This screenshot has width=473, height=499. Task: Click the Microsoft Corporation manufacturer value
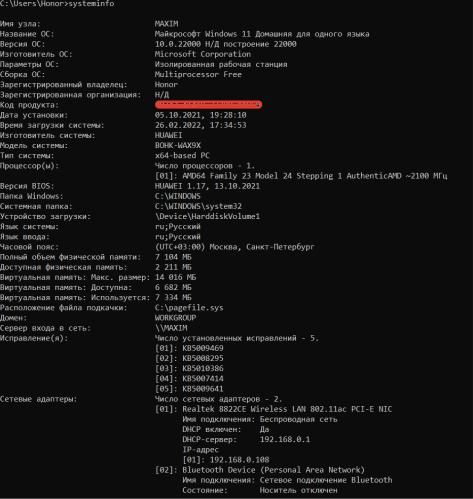click(x=203, y=54)
